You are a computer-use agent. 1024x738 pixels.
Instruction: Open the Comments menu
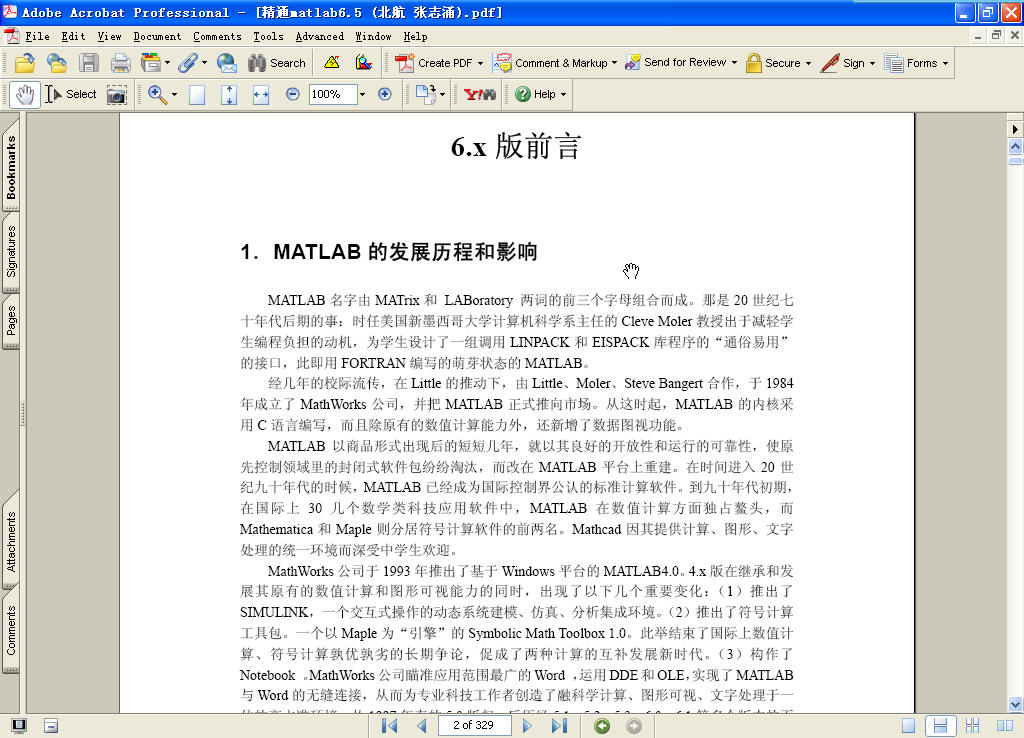pos(217,37)
